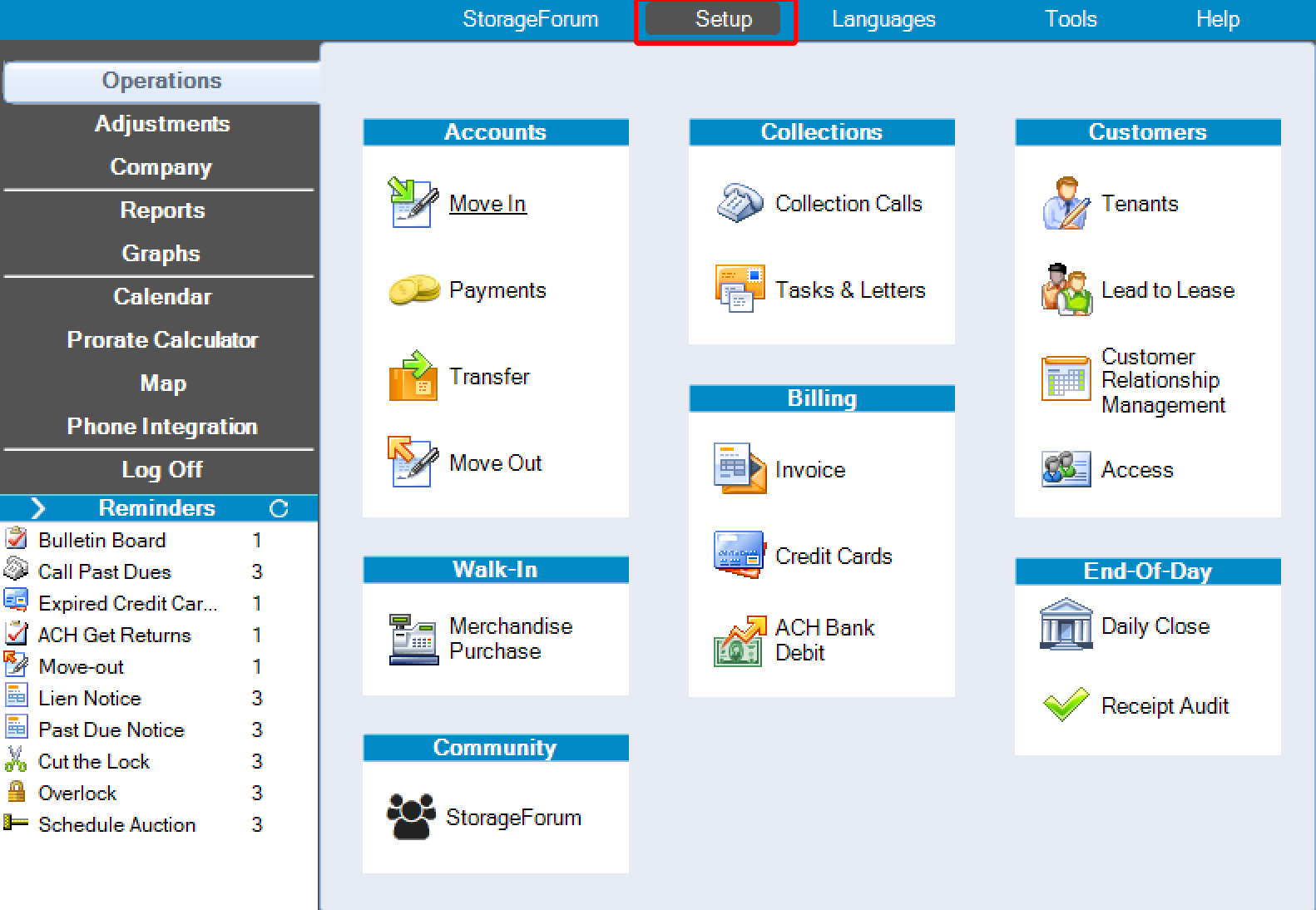Click the Credit Cards icon
This screenshot has height=910, width=1316.
pos(740,555)
